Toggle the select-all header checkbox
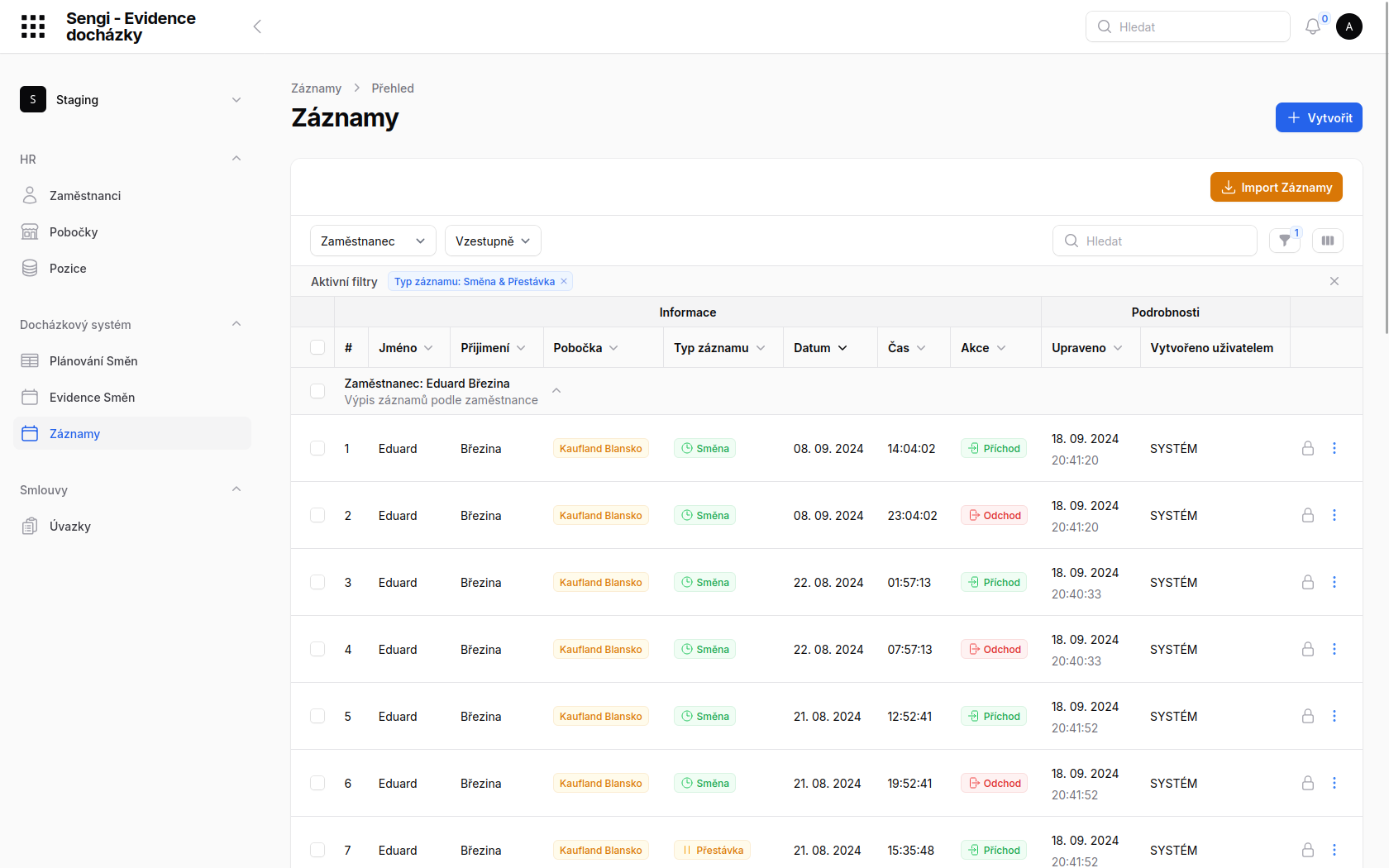 (317, 347)
